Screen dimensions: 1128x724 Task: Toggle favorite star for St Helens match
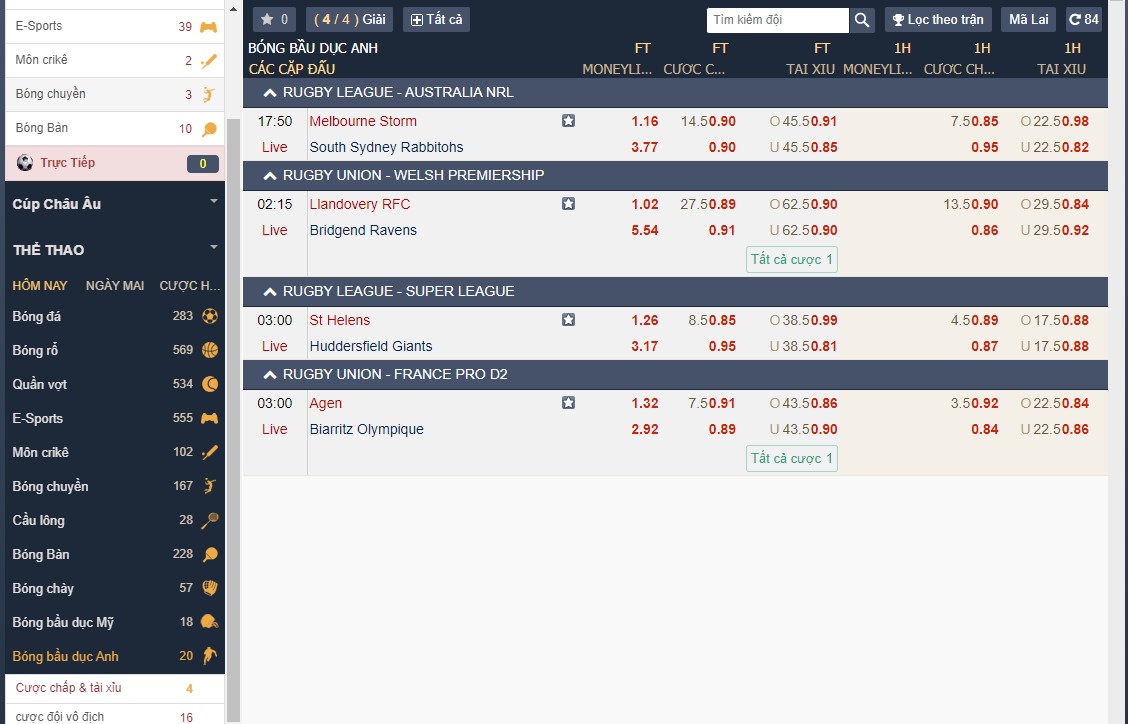pos(568,320)
